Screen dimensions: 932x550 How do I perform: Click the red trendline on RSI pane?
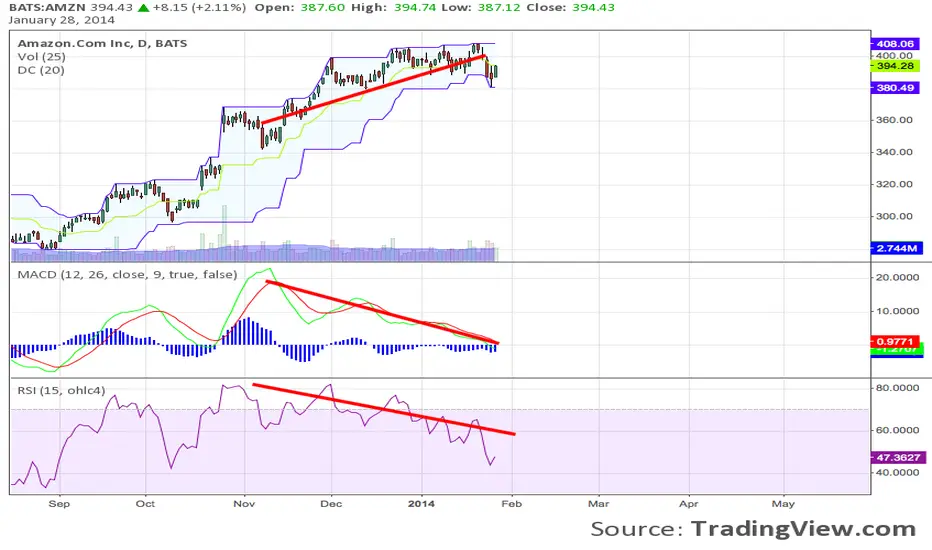coord(384,409)
